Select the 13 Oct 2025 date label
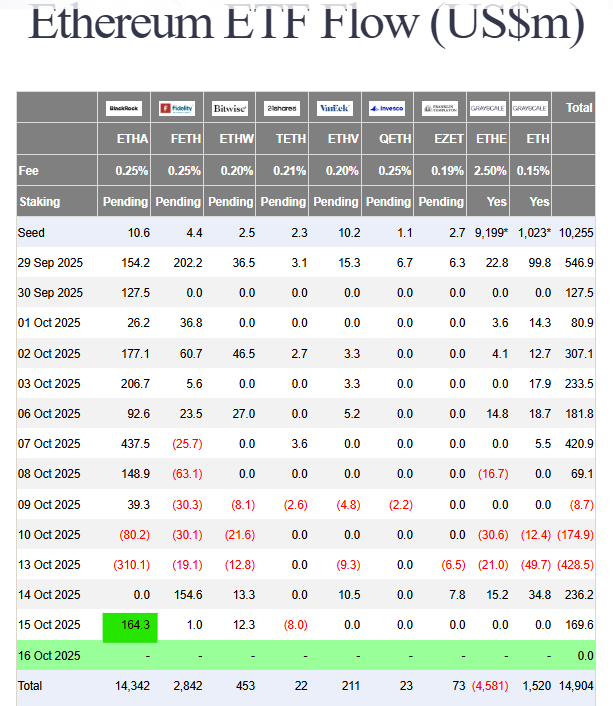 (50, 564)
